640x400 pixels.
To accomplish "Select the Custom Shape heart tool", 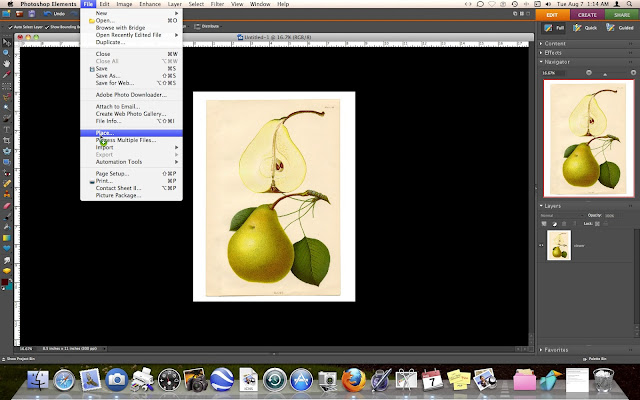I will [7, 248].
